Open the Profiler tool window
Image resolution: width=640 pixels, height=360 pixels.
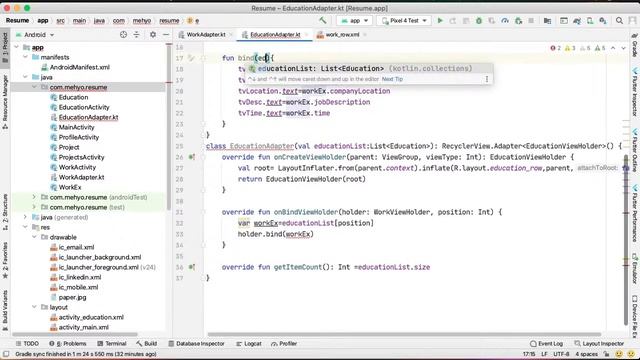pos(284,344)
